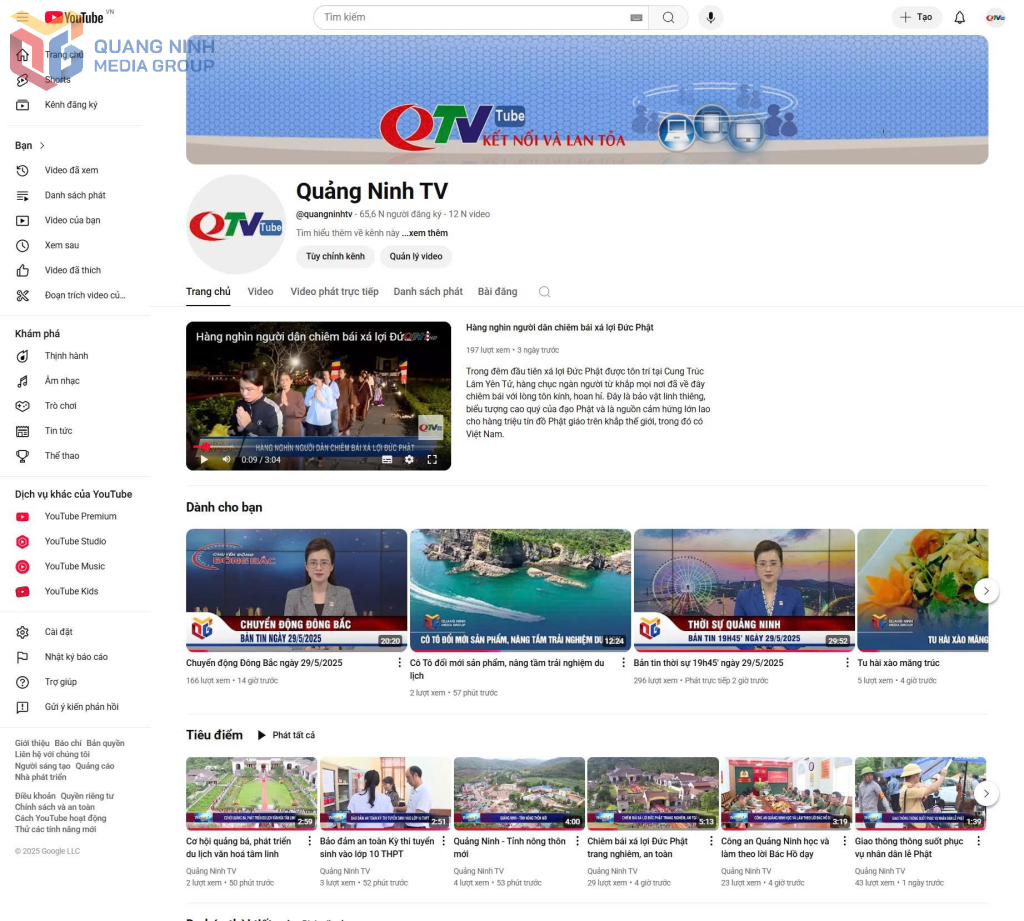Open options for Chiêm bái xá lợi trang nghiêm video
1024x921 pixels.
coord(711,841)
